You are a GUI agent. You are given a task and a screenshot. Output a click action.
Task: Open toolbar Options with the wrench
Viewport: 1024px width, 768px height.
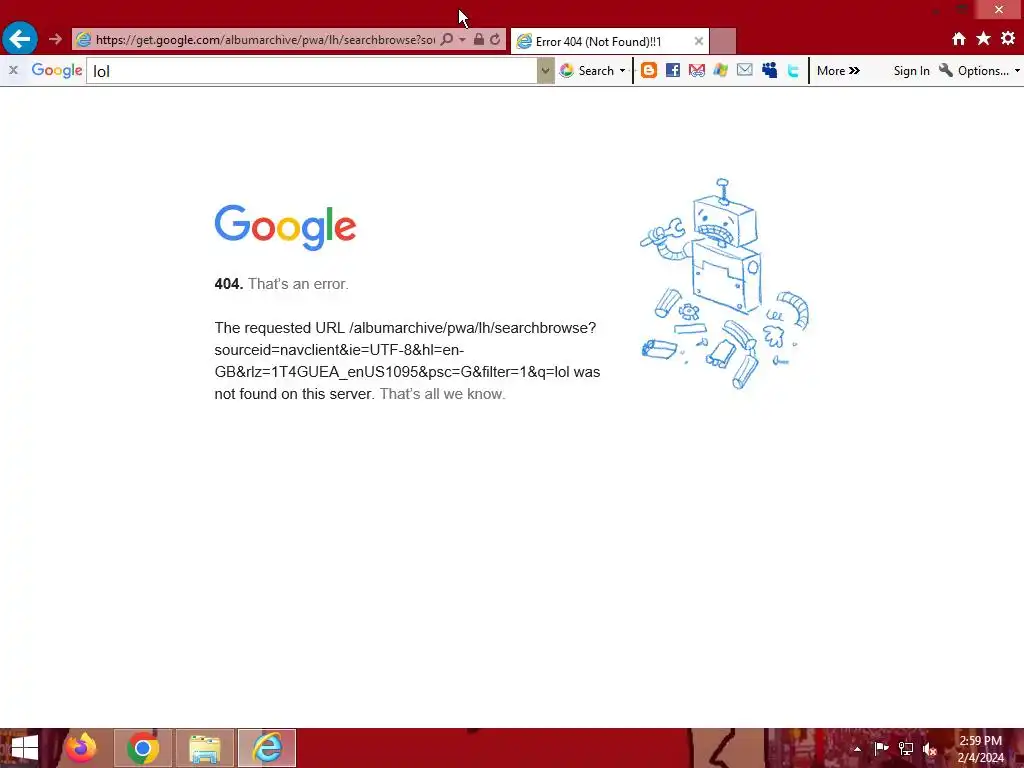pyautogui.click(x=974, y=71)
